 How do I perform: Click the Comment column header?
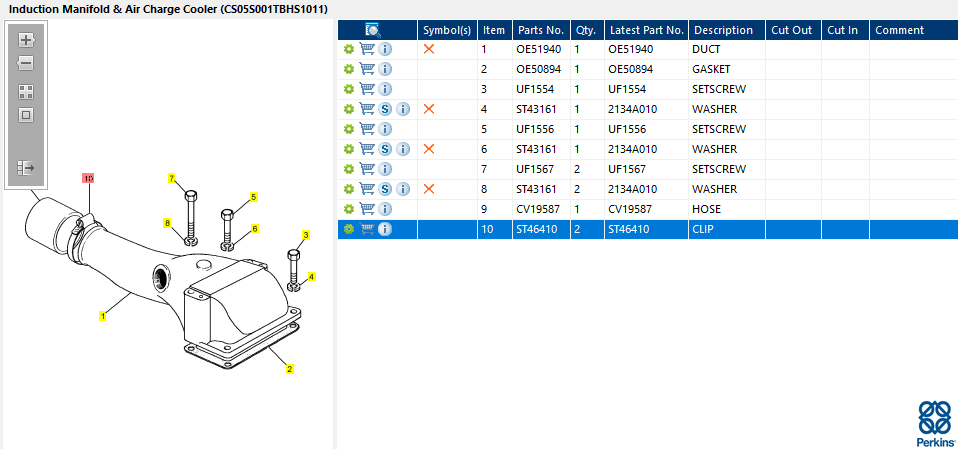913,30
